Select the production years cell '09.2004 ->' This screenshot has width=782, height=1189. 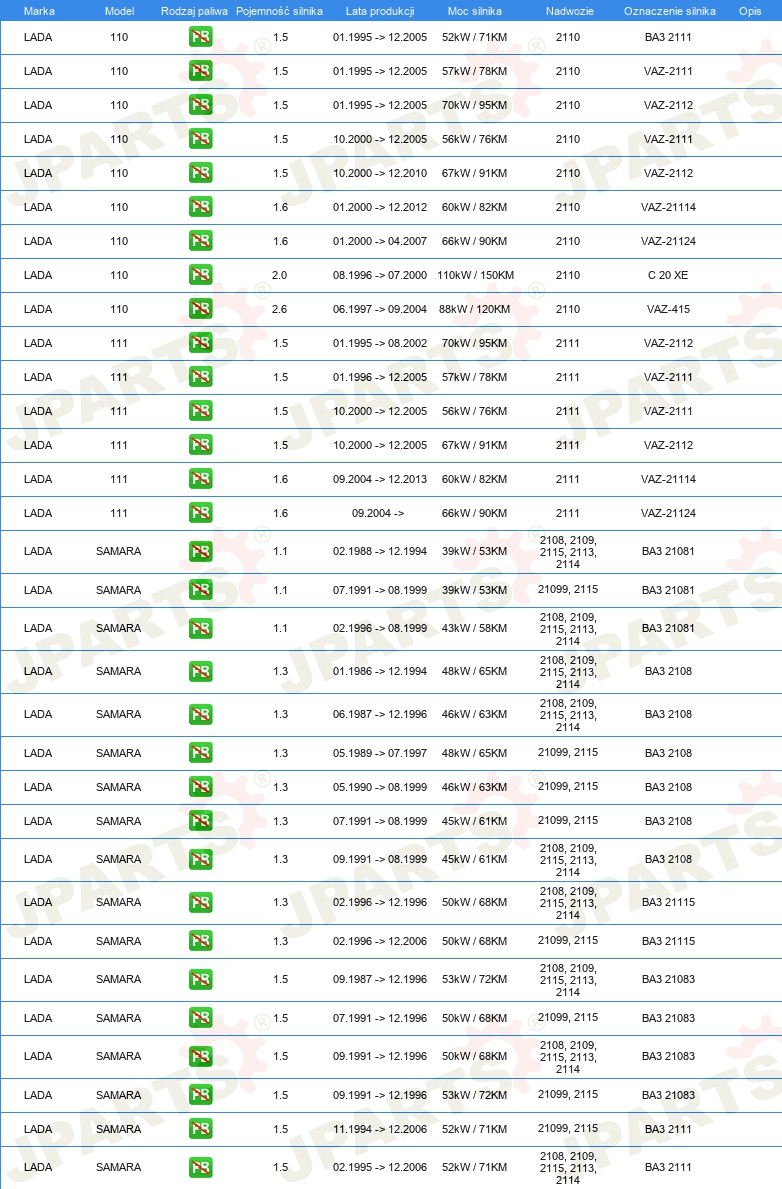pos(378,513)
